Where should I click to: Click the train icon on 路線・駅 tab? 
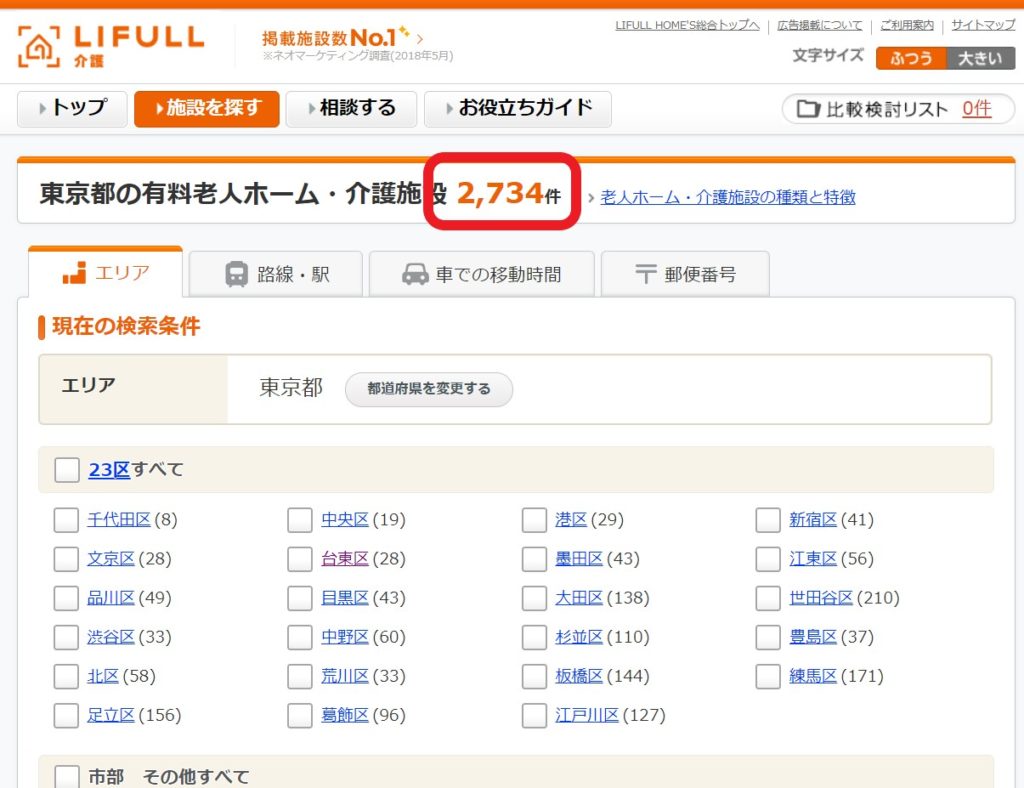[x=236, y=274]
